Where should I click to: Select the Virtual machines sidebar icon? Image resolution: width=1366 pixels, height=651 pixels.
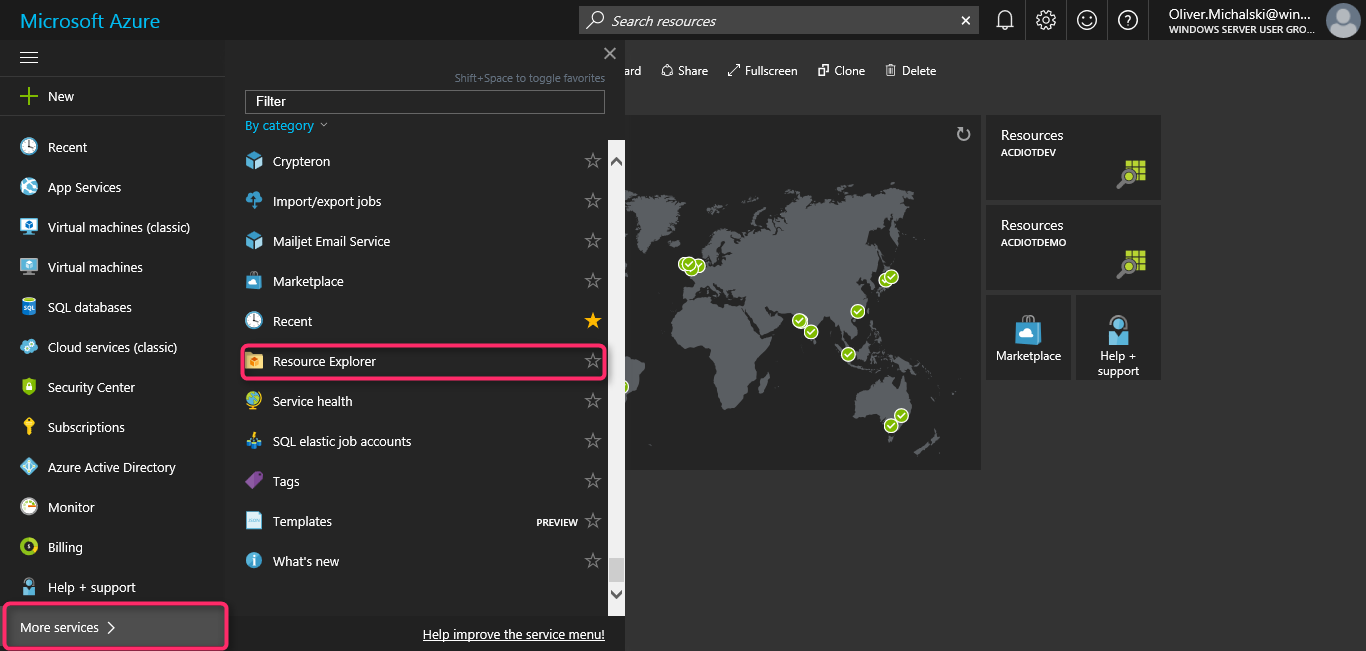[29, 267]
